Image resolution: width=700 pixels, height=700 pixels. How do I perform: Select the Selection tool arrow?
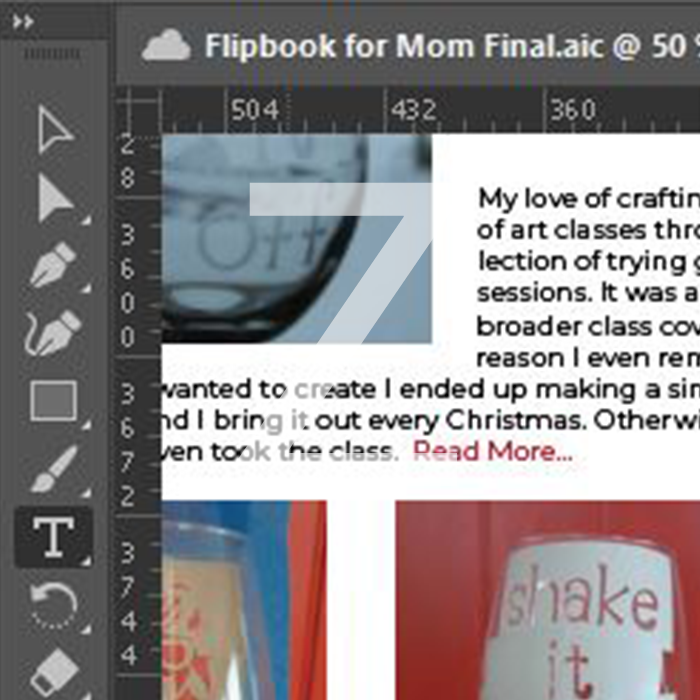click(55, 129)
